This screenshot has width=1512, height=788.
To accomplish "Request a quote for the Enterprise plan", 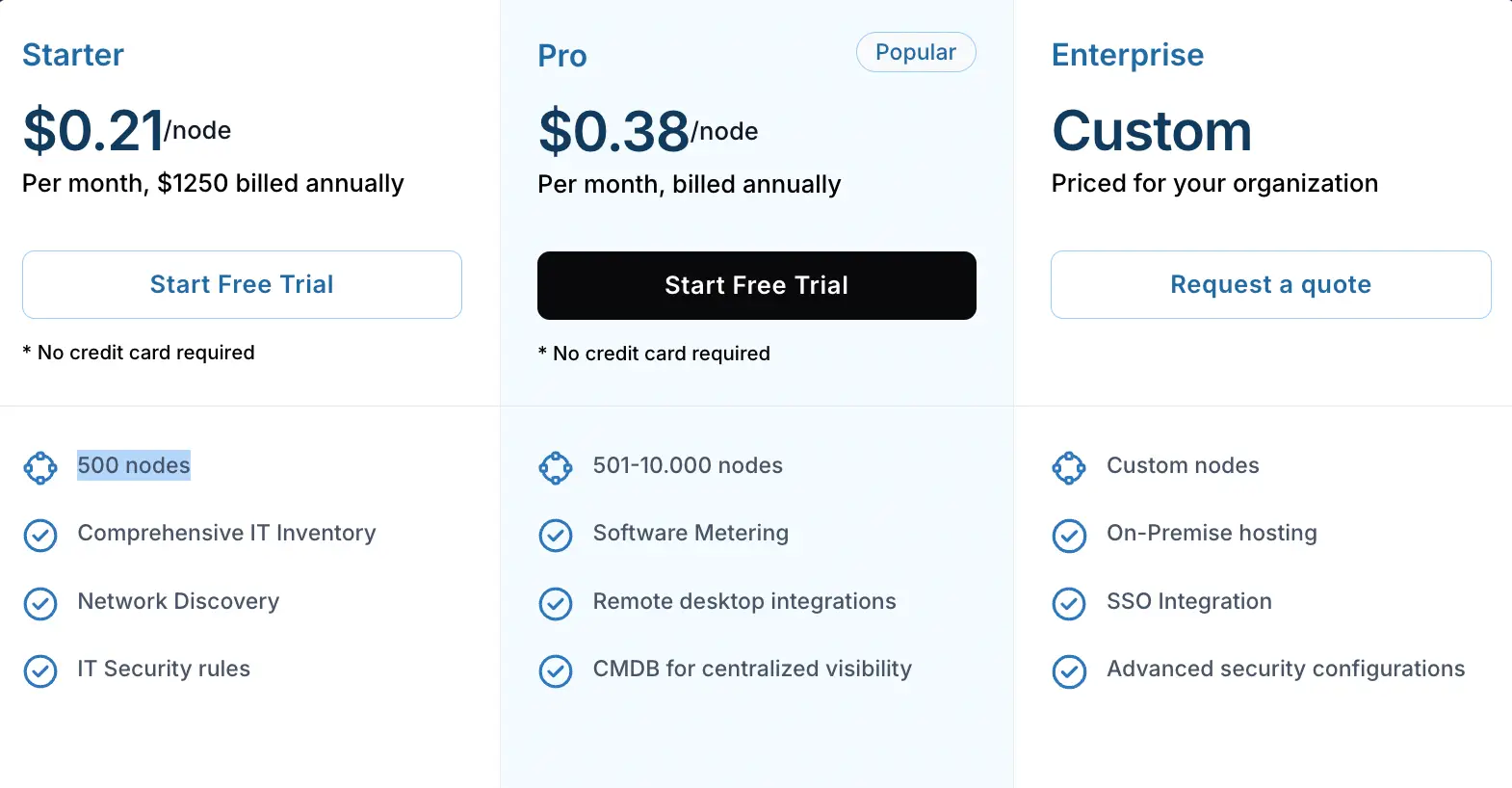I will 1270,284.
